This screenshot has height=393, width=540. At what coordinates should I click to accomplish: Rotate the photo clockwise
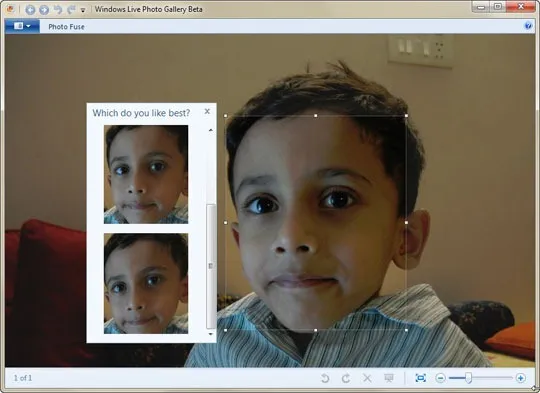click(346, 378)
